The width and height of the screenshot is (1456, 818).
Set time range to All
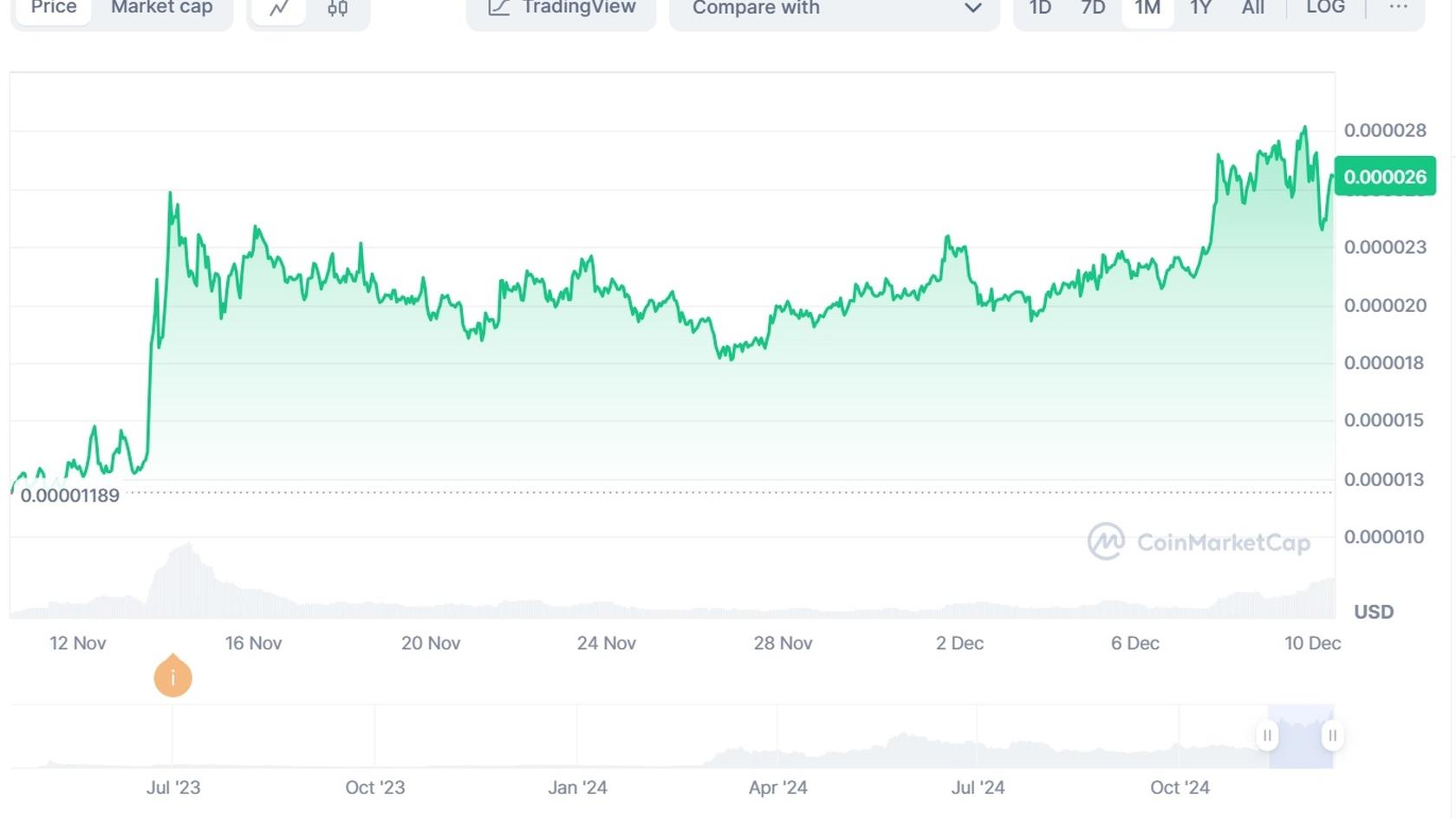pos(1253,8)
